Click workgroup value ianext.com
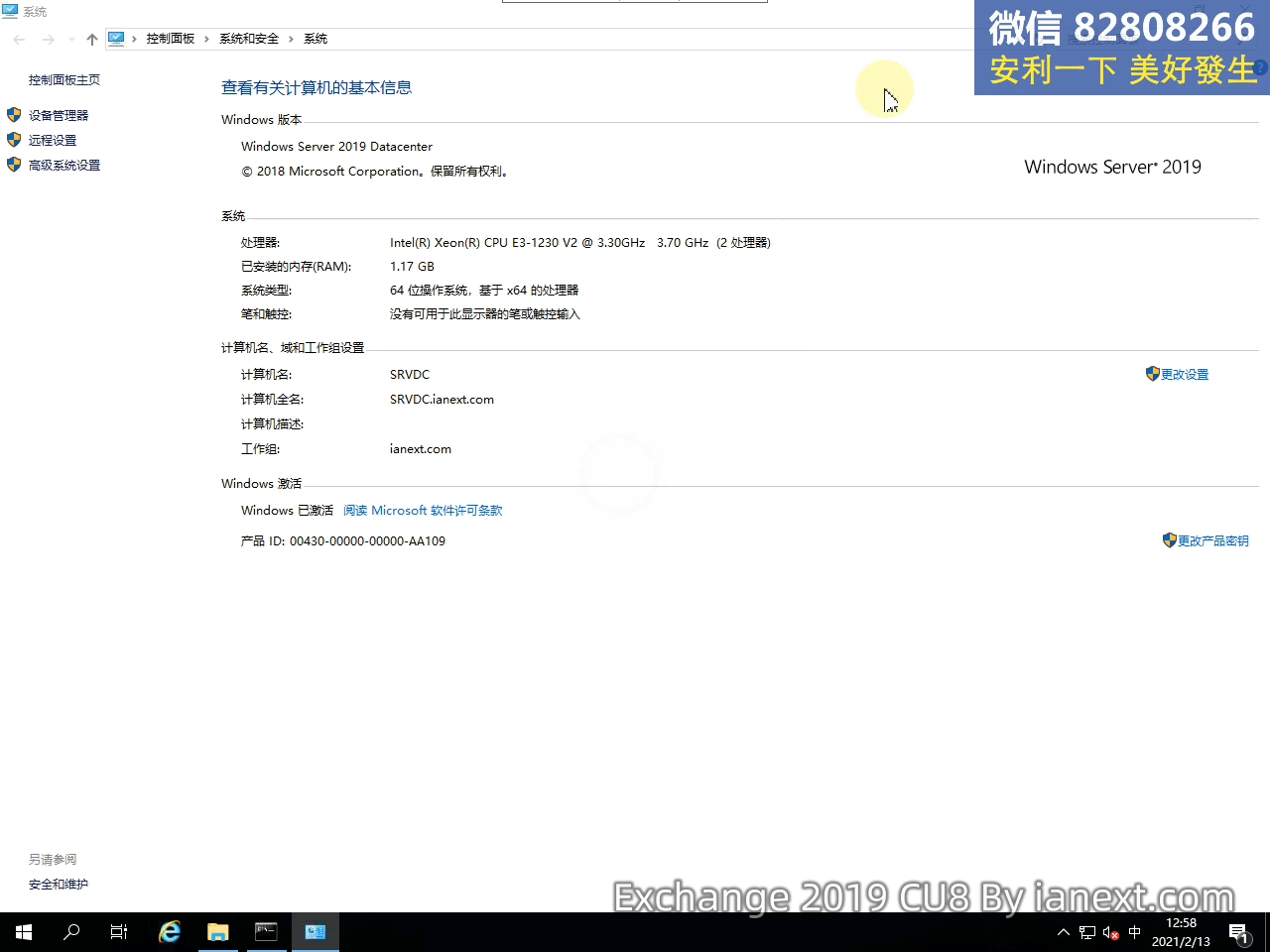1270x952 pixels. click(421, 449)
